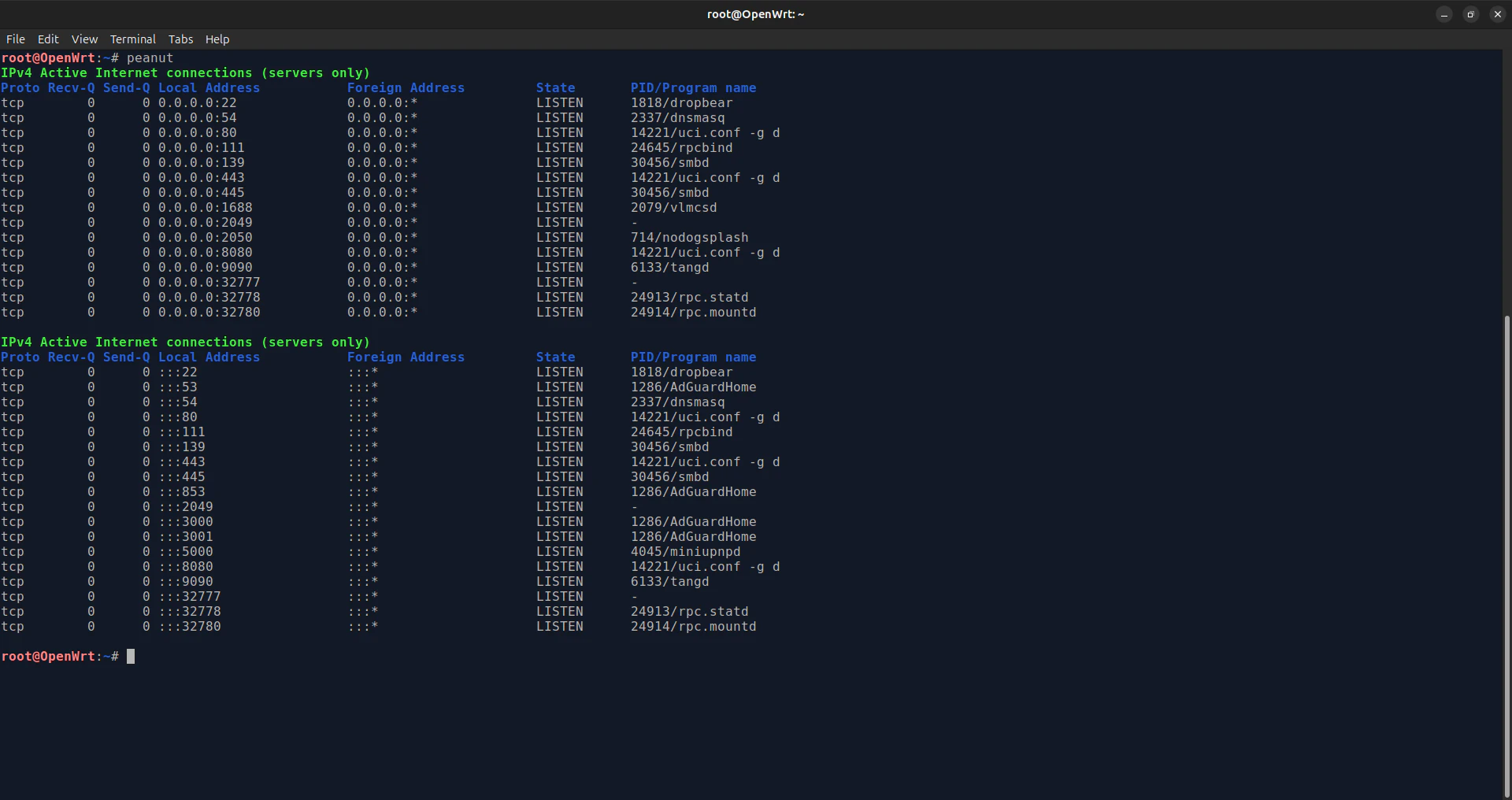Click the first 'Foreign Address' column header
Image resolution: width=1512 pixels, height=800 pixels.
coord(406,88)
